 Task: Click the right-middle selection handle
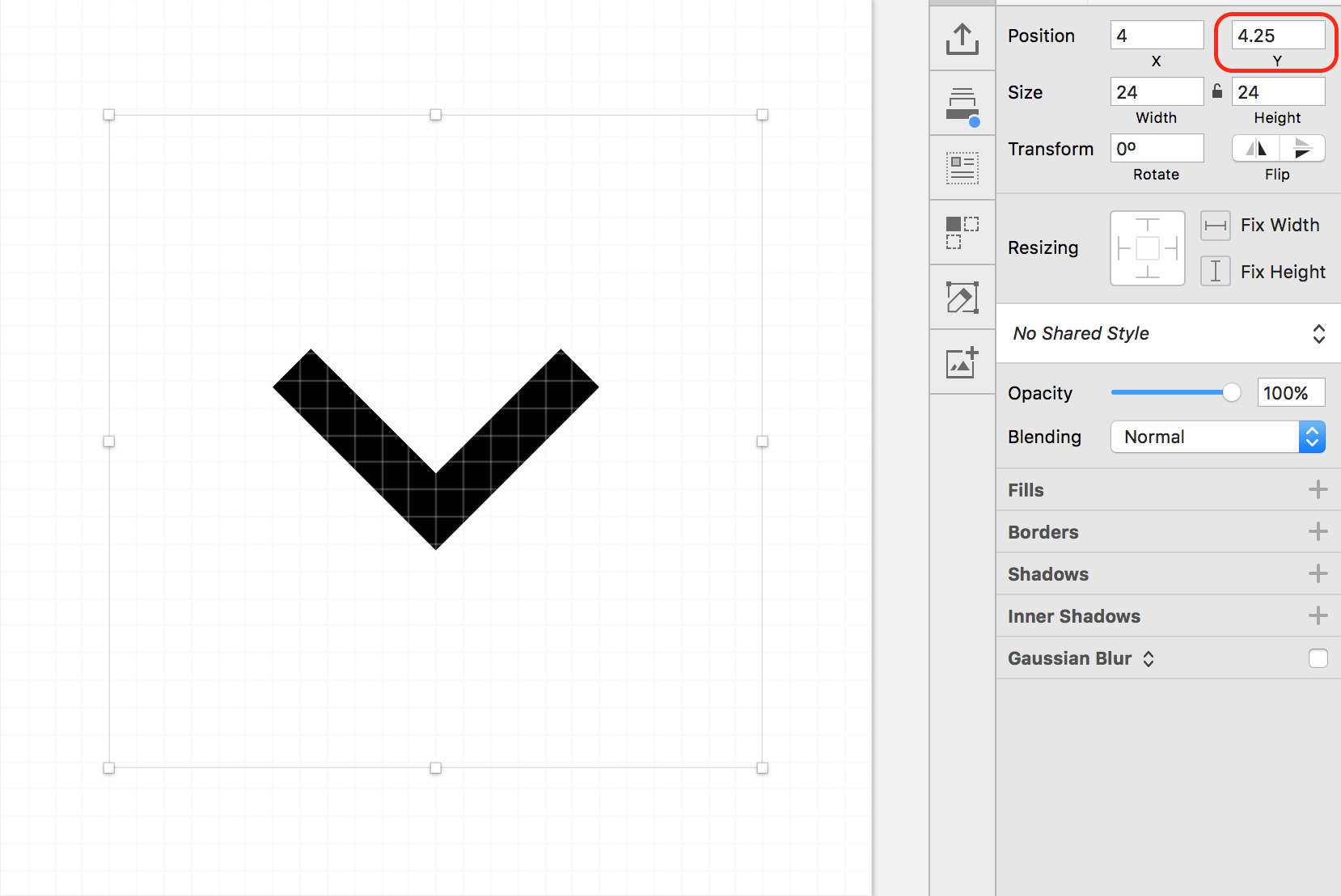tap(762, 442)
